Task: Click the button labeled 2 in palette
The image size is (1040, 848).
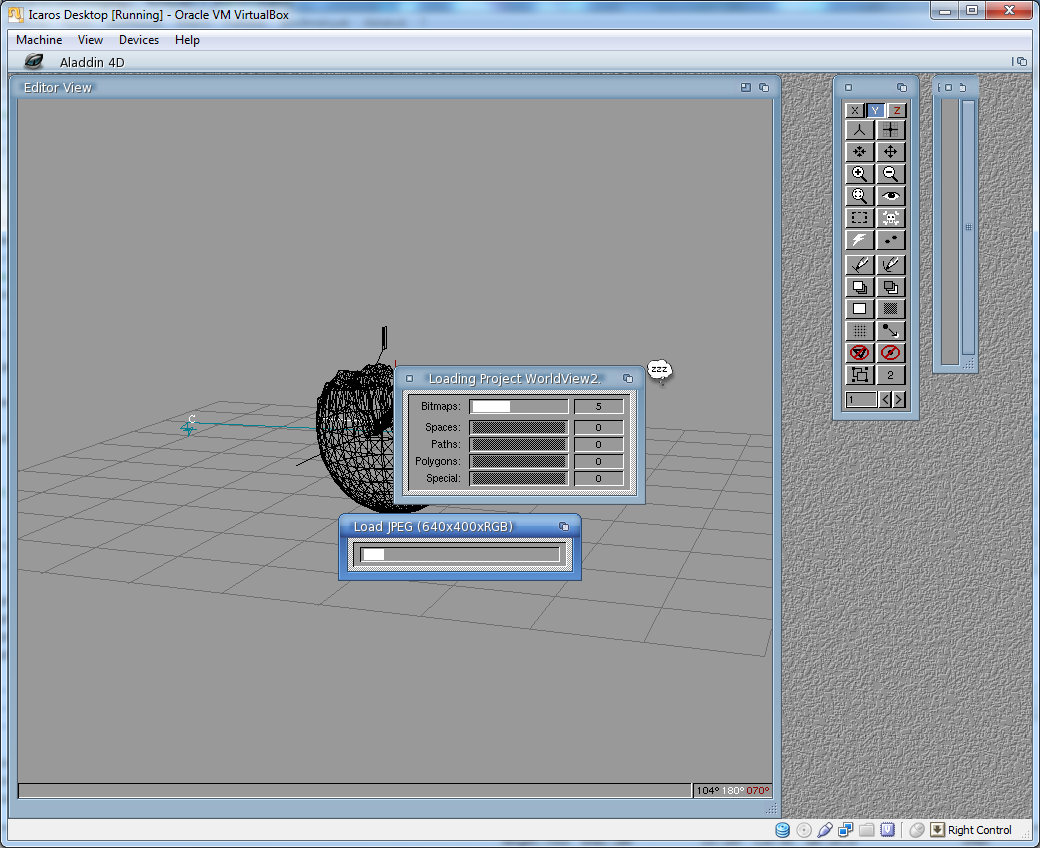Action: (890, 376)
